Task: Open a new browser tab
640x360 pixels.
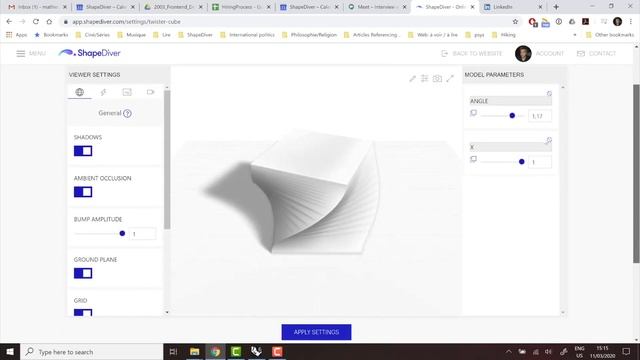Action: (x=556, y=7)
